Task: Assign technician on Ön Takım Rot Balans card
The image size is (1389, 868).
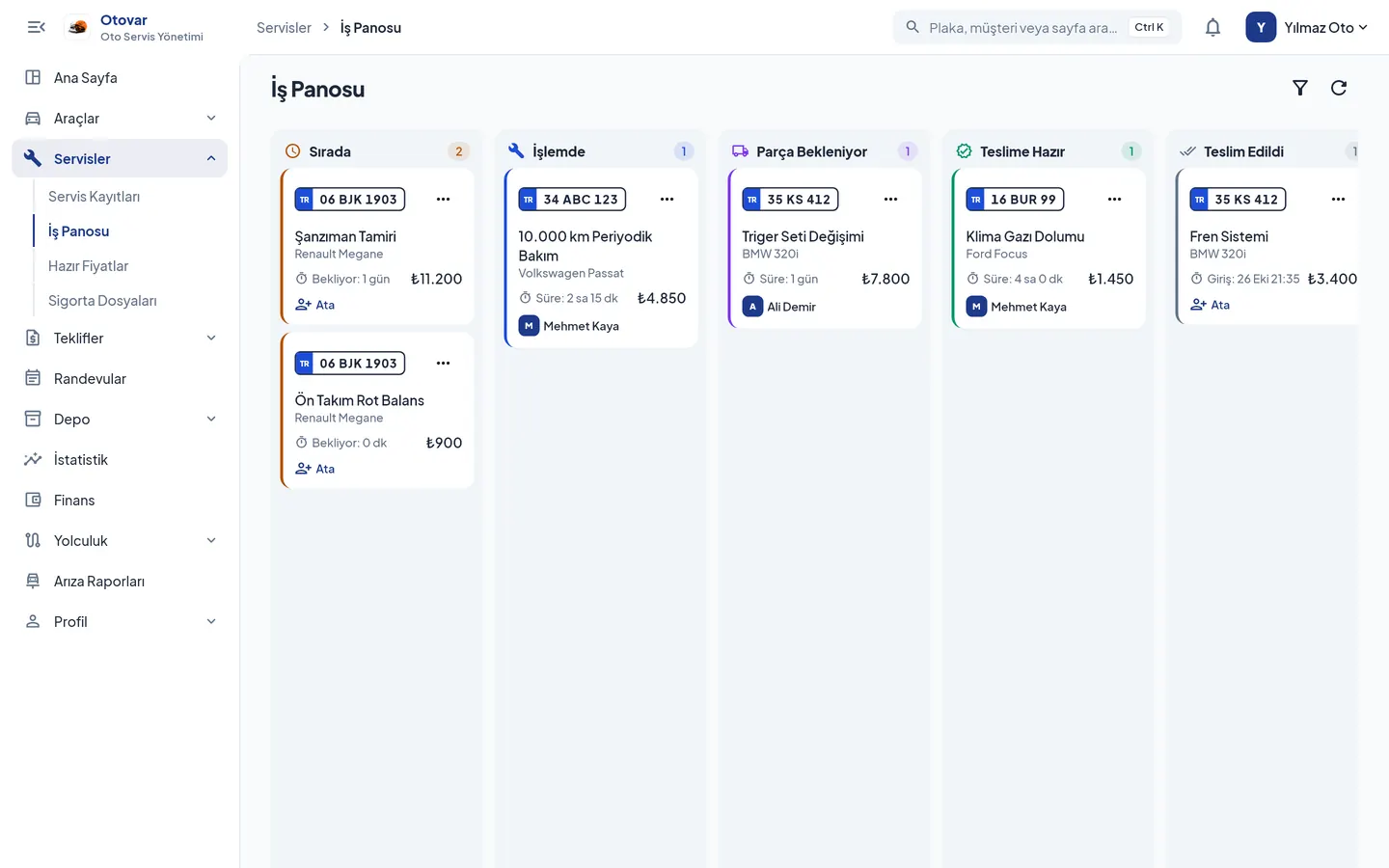Action: point(315,469)
